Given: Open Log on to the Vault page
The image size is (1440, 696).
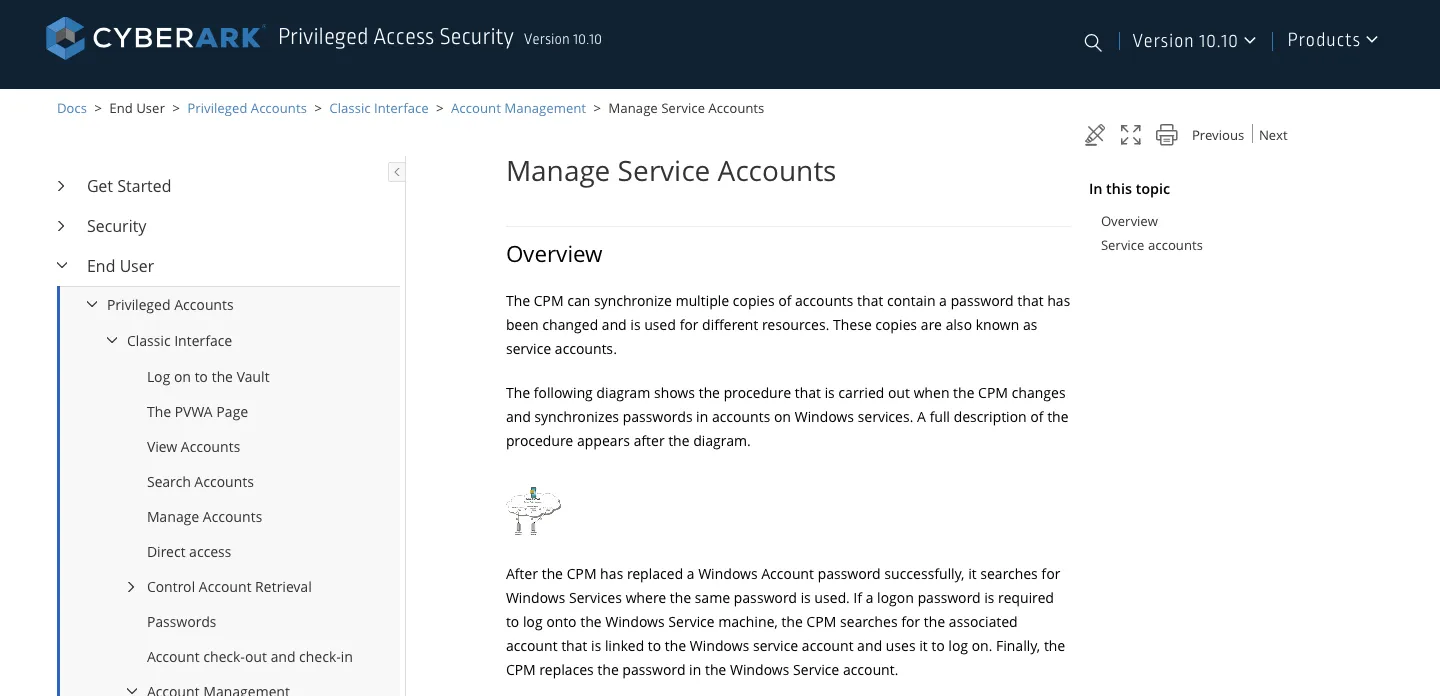Looking at the screenshot, I should point(208,377).
